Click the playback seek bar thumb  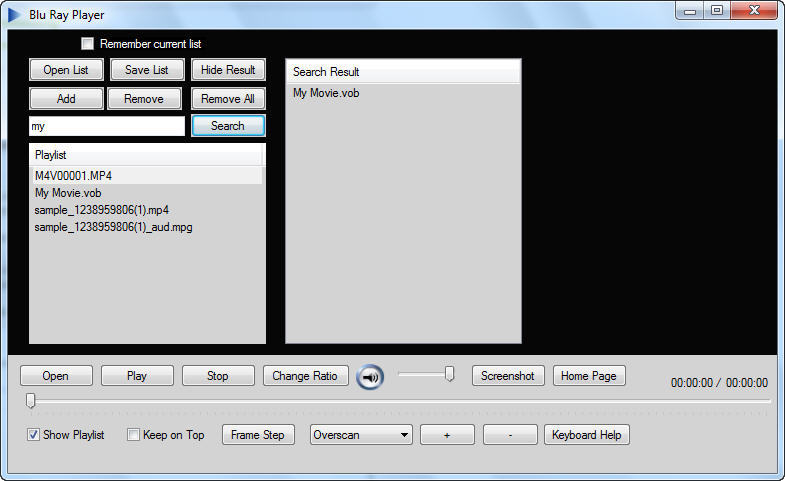point(31,400)
